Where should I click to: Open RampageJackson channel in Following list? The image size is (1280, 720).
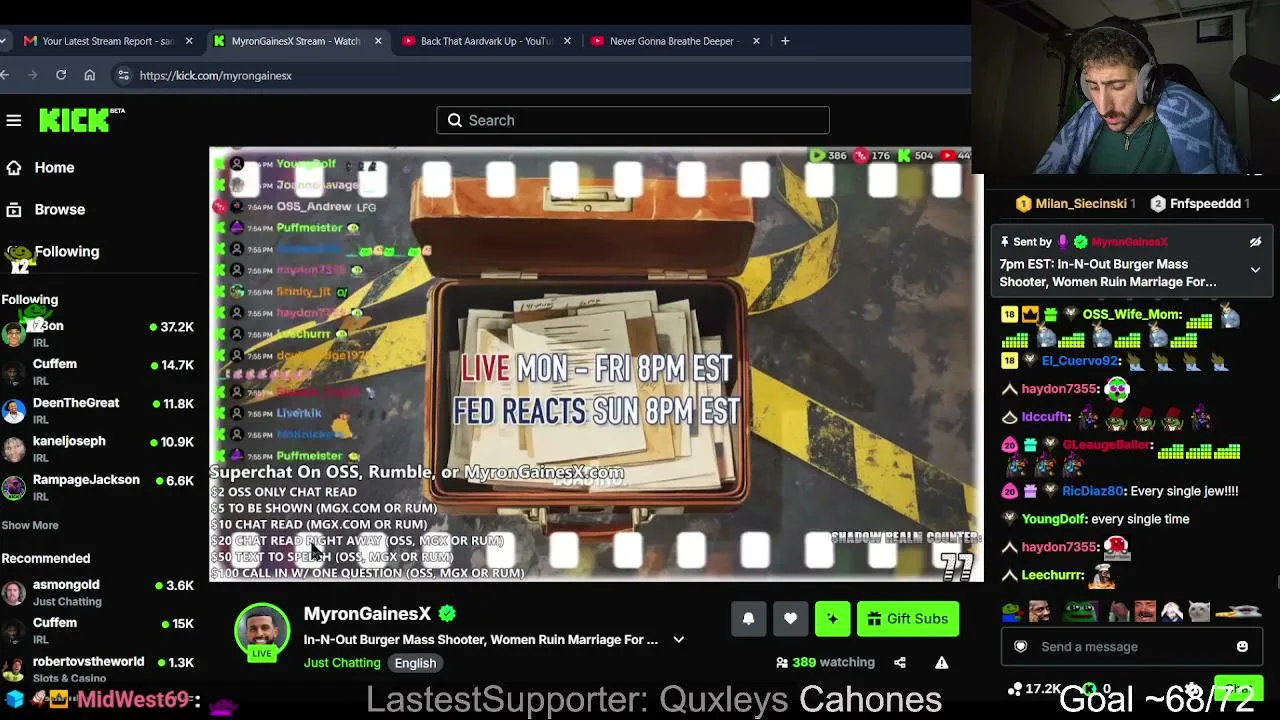(x=98, y=488)
